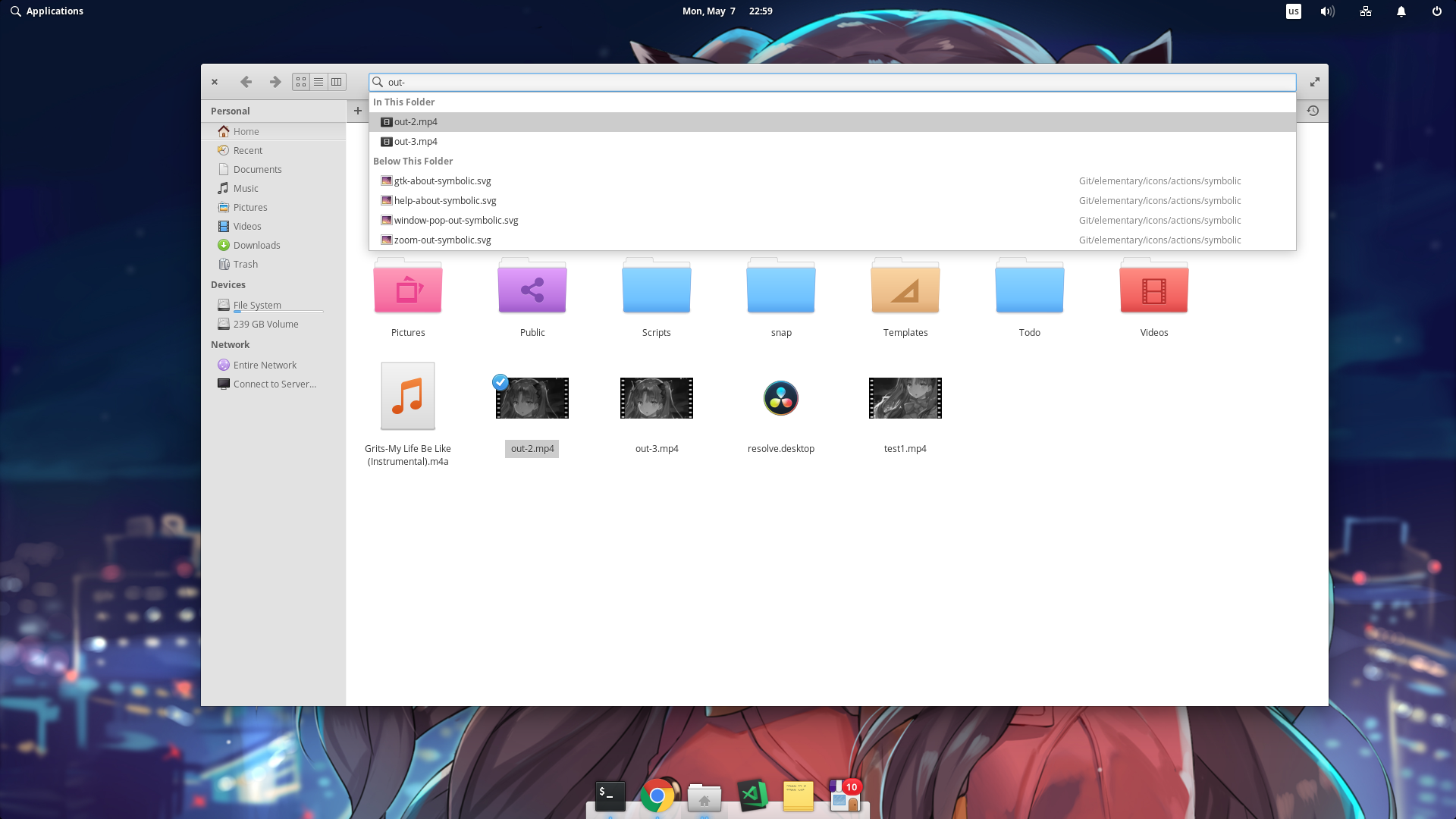Open the closed tabs history button

tap(1313, 111)
